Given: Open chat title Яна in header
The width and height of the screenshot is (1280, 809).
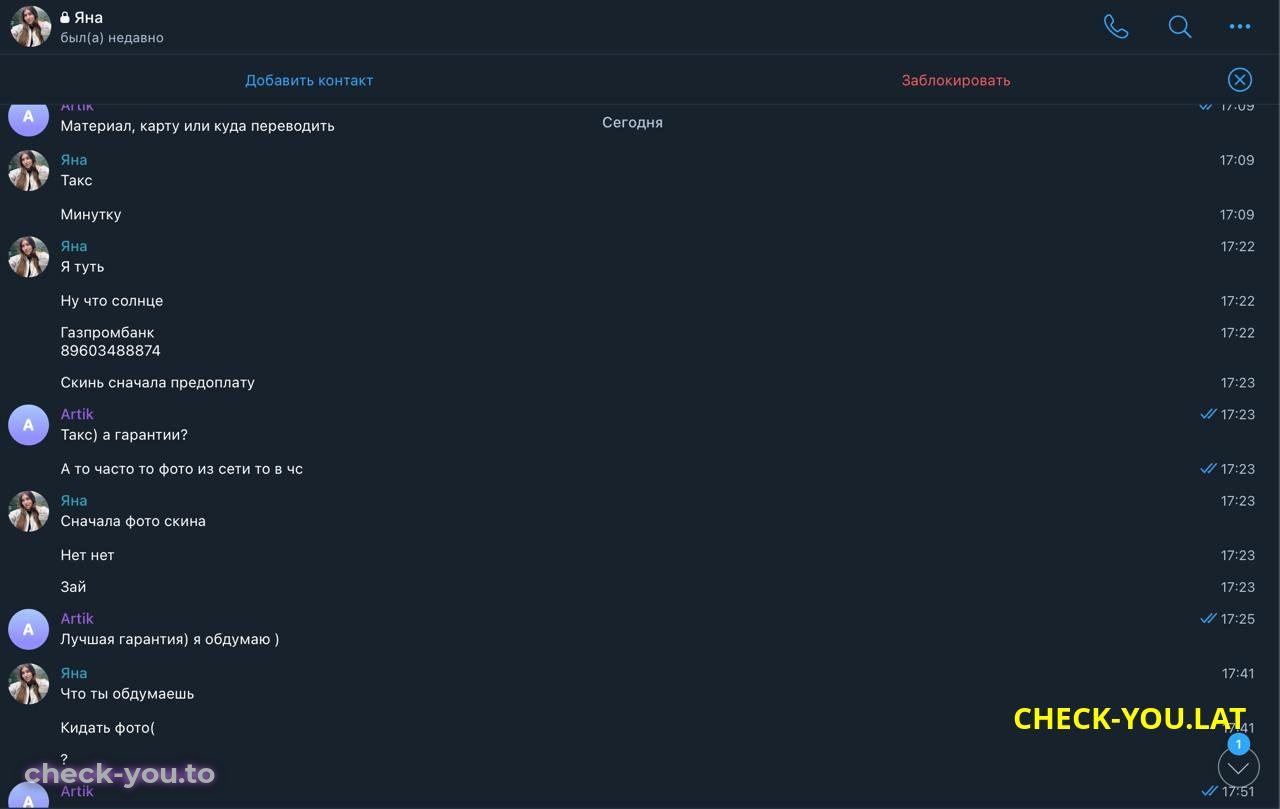Looking at the screenshot, I should click(x=88, y=17).
